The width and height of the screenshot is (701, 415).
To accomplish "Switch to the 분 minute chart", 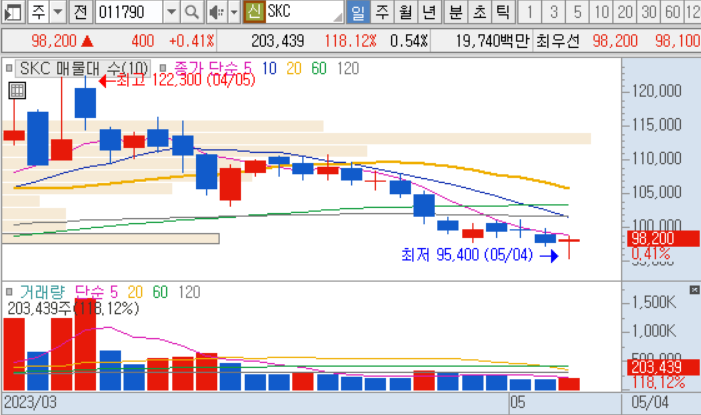I will [456, 12].
